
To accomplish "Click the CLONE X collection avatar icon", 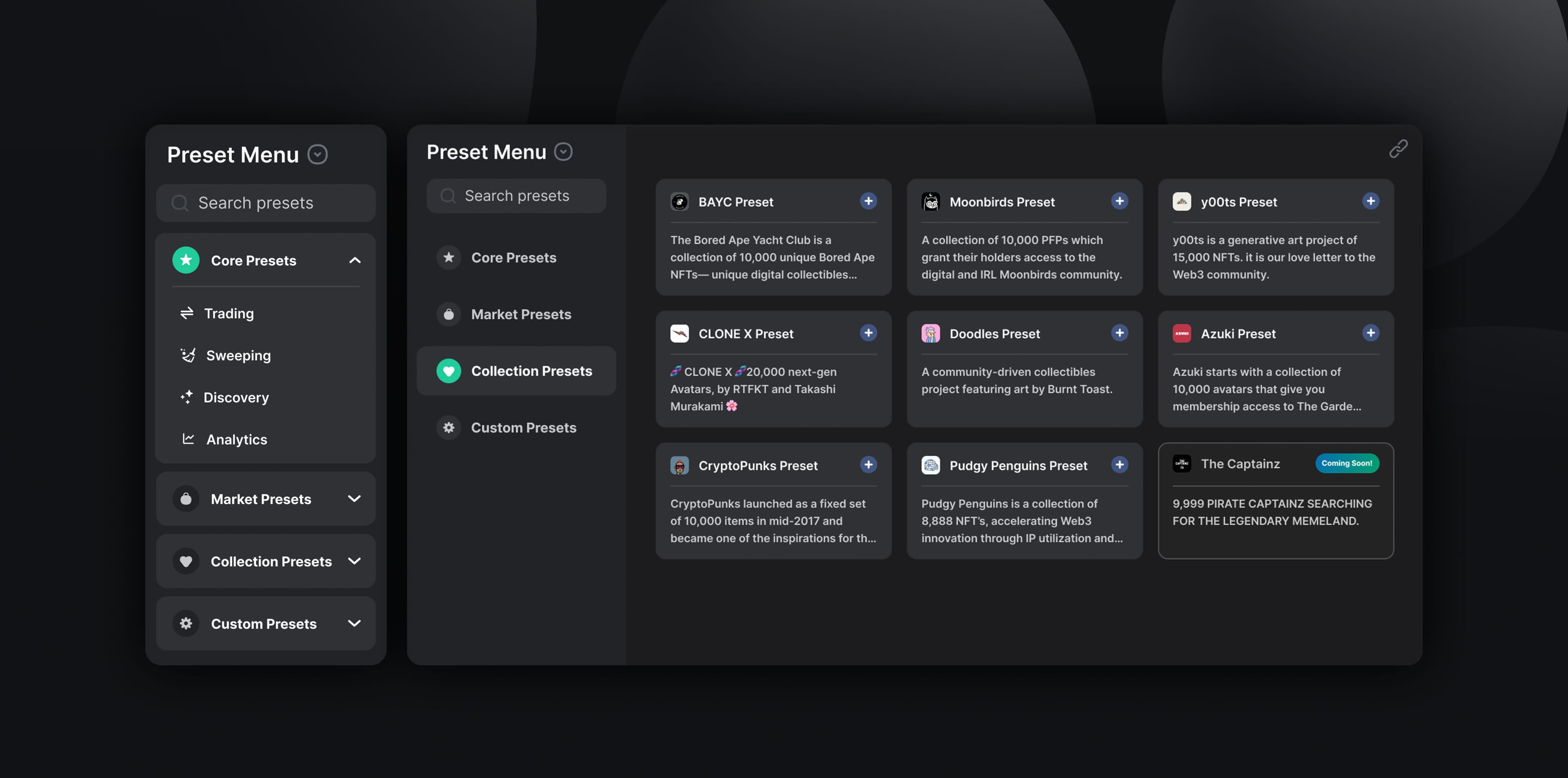I will tap(679, 334).
